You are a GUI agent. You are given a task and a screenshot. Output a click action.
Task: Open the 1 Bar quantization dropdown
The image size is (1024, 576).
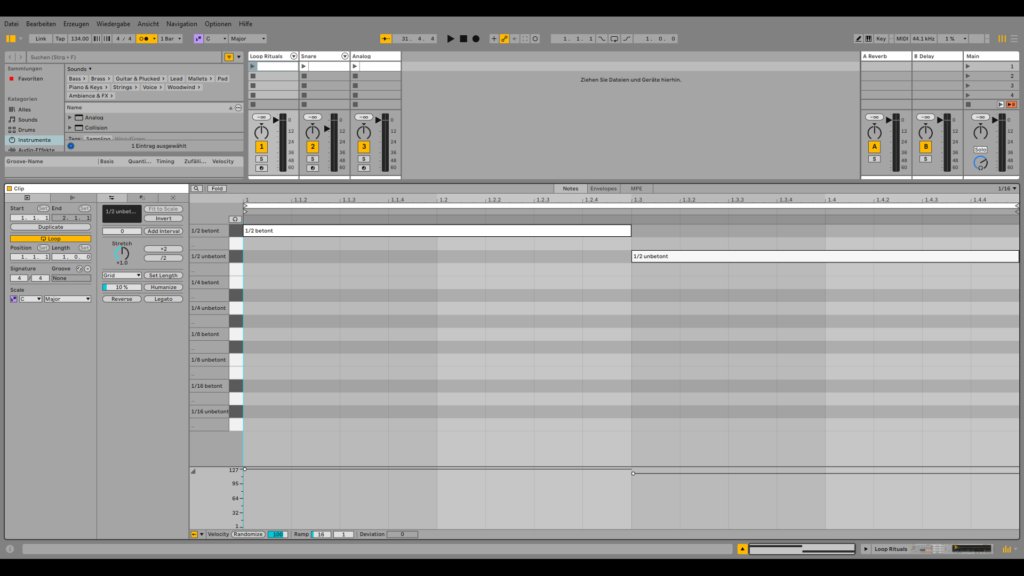point(170,39)
